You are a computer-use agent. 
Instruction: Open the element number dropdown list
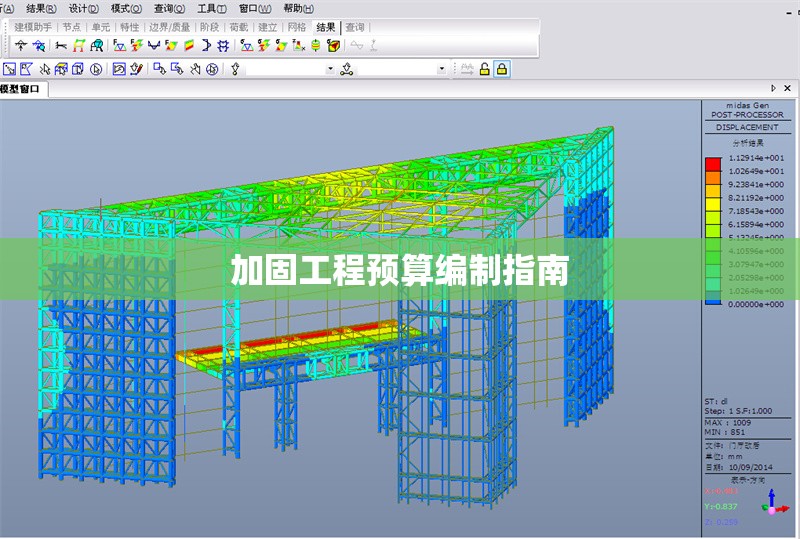(441, 69)
